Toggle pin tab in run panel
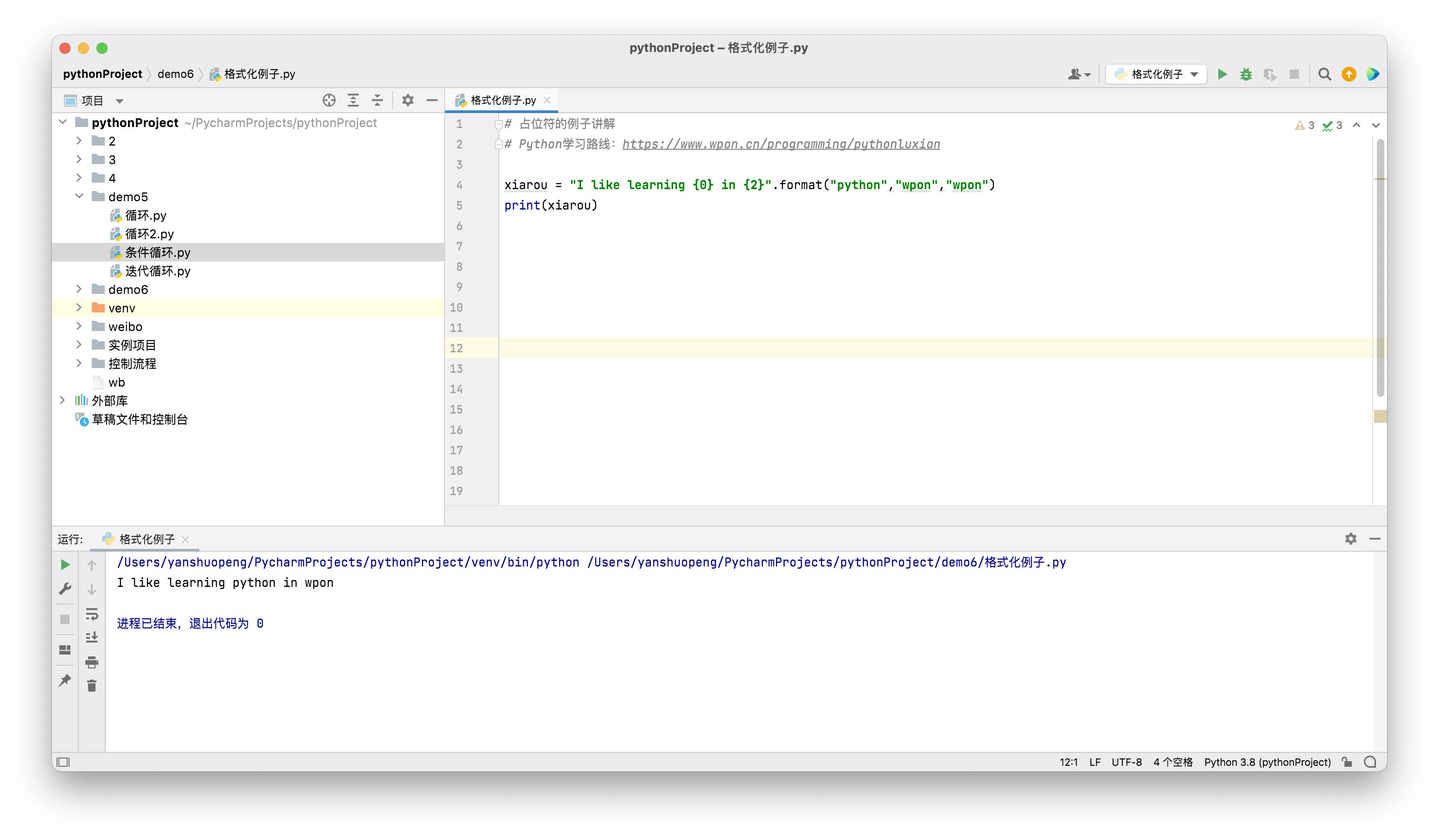Viewport: 1439px width, 840px height. pyautogui.click(x=65, y=680)
